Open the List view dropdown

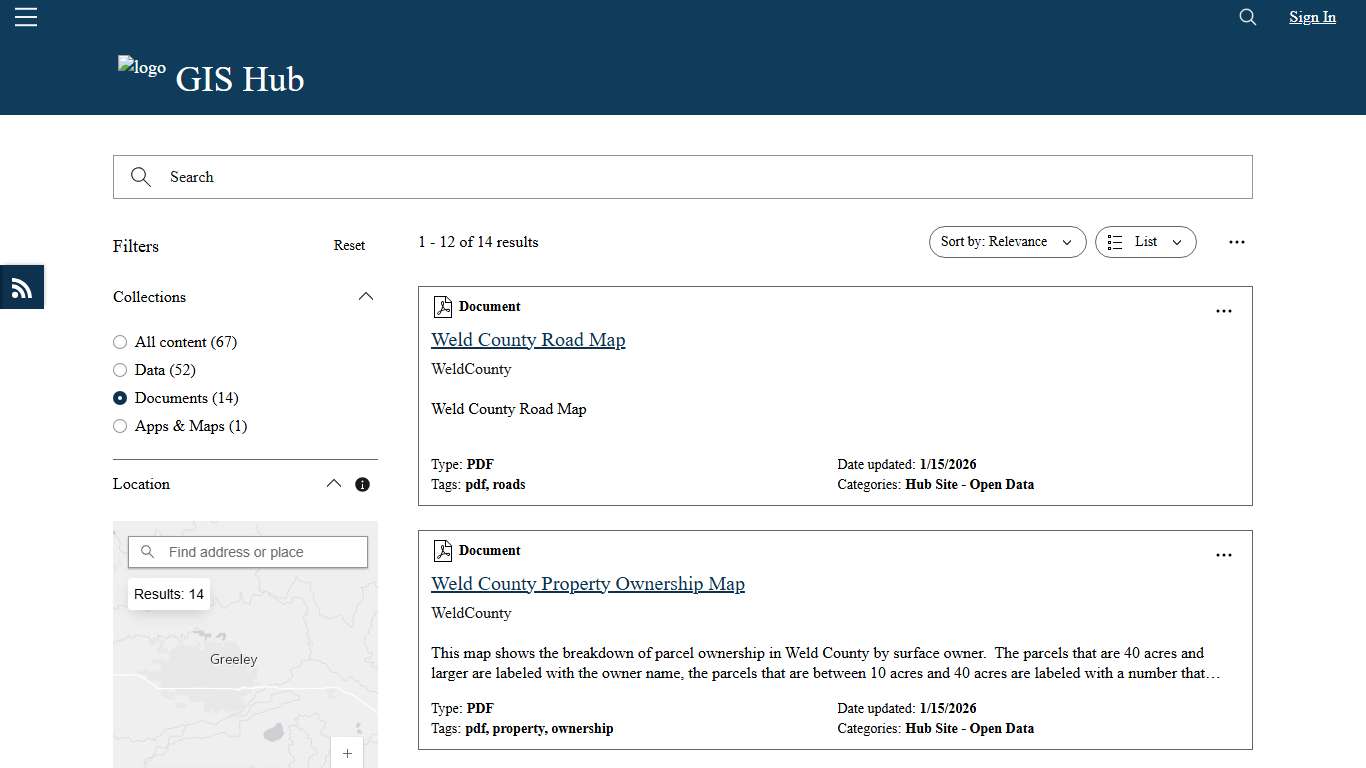click(1145, 242)
